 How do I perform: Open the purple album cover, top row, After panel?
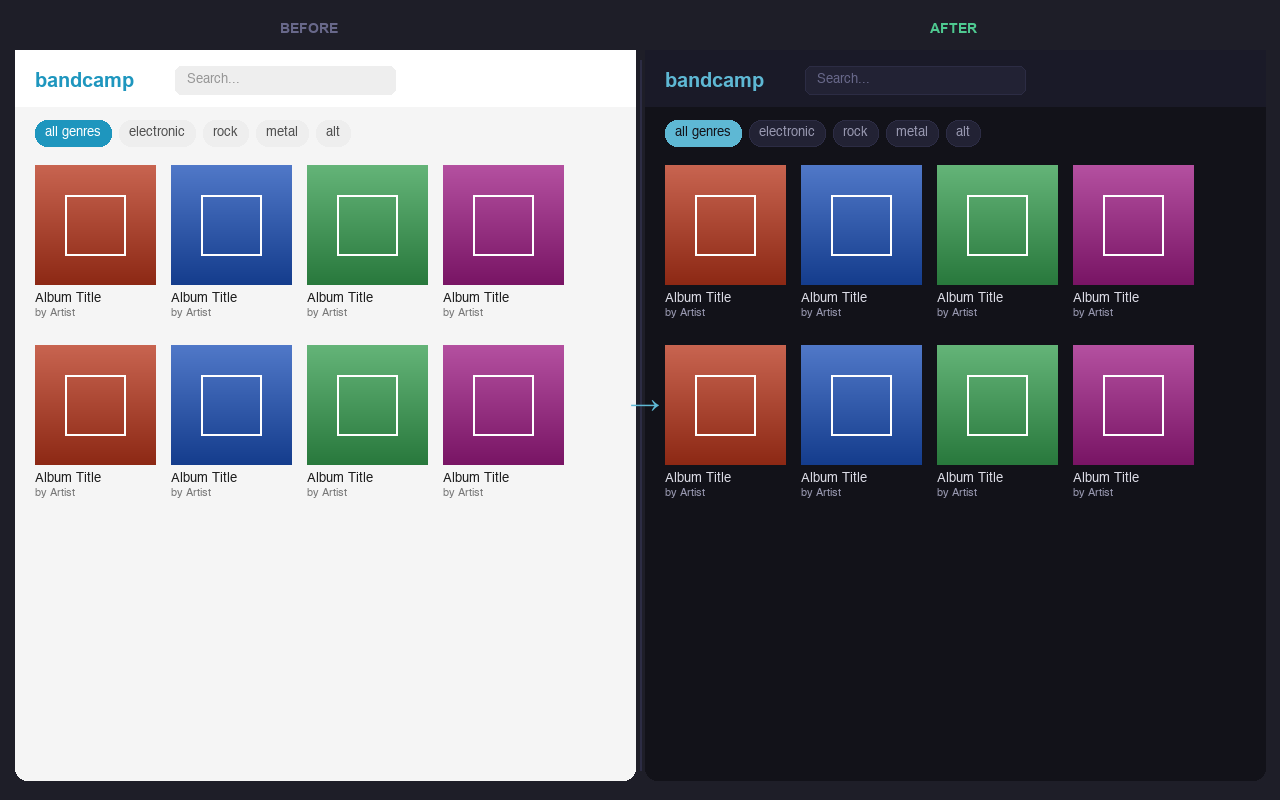(x=1133, y=225)
